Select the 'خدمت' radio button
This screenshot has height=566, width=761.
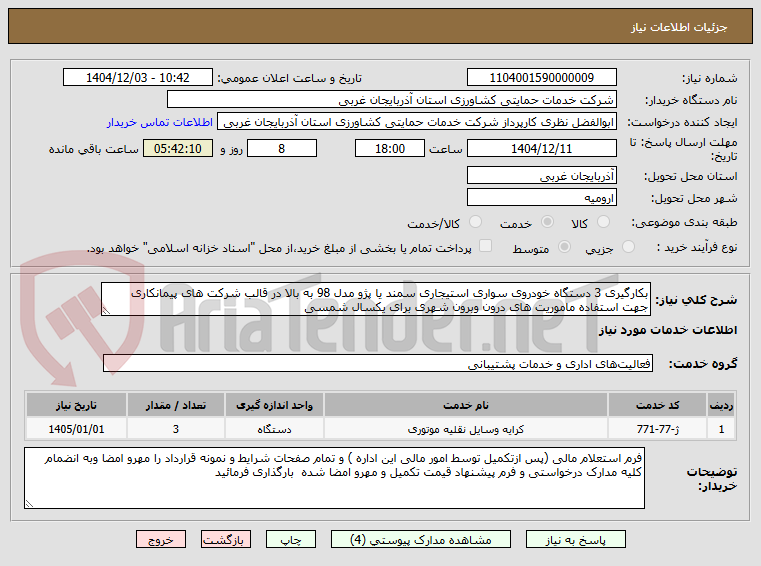point(547,222)
